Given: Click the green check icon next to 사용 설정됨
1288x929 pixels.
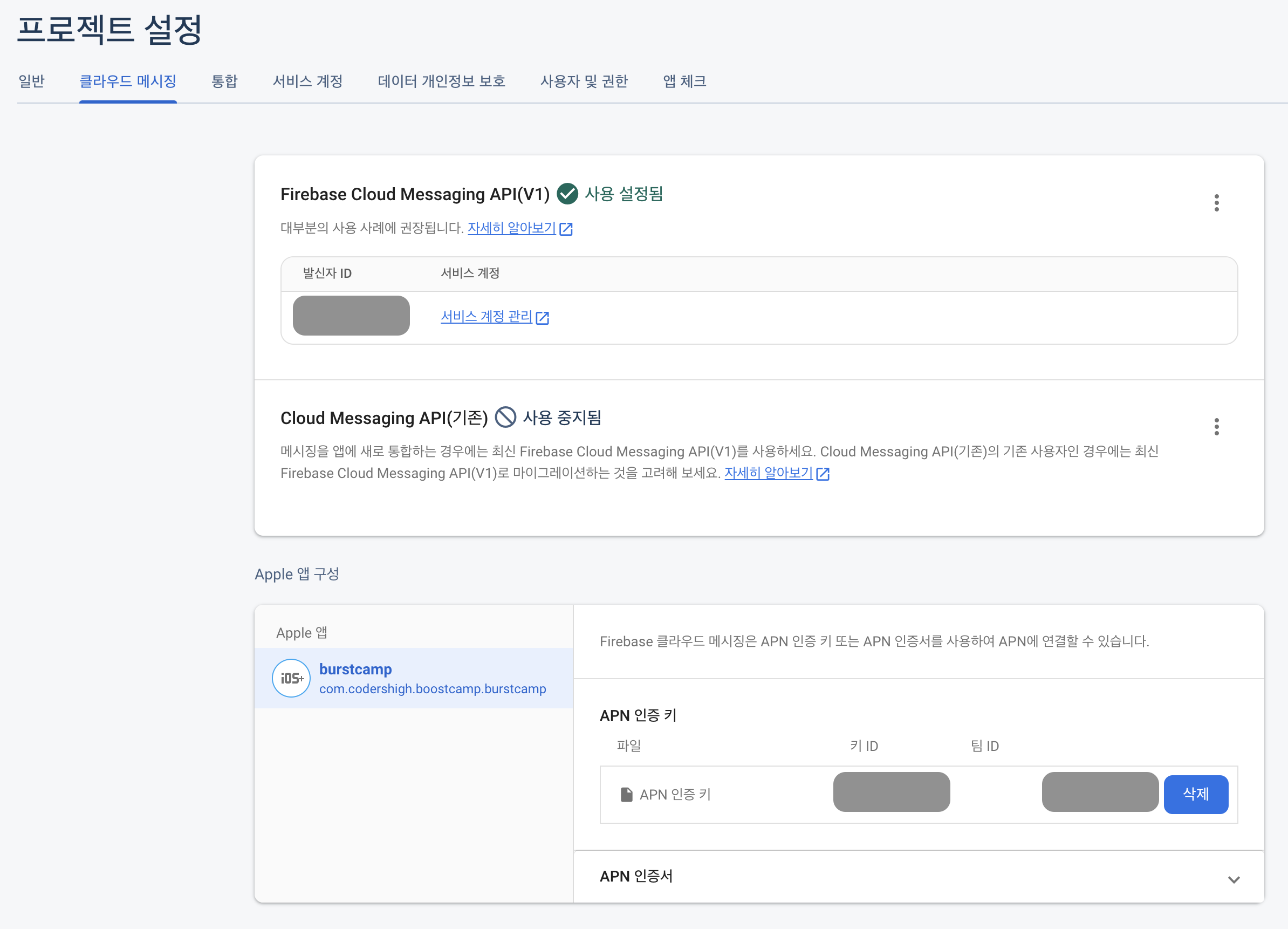Looking at the screenshot, I should point(567,194).
